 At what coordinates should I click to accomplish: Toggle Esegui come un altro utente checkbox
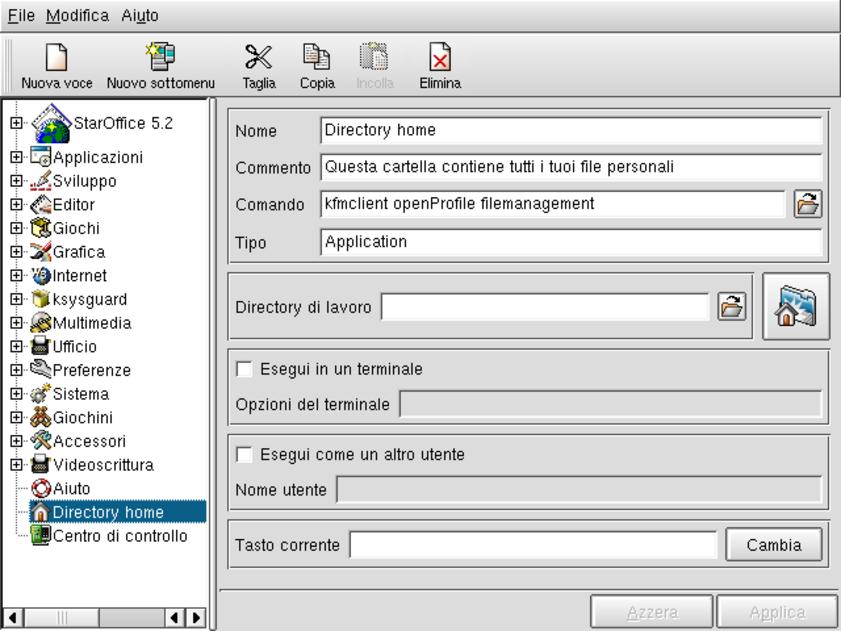pyautogui.click(x=243, y=455)
